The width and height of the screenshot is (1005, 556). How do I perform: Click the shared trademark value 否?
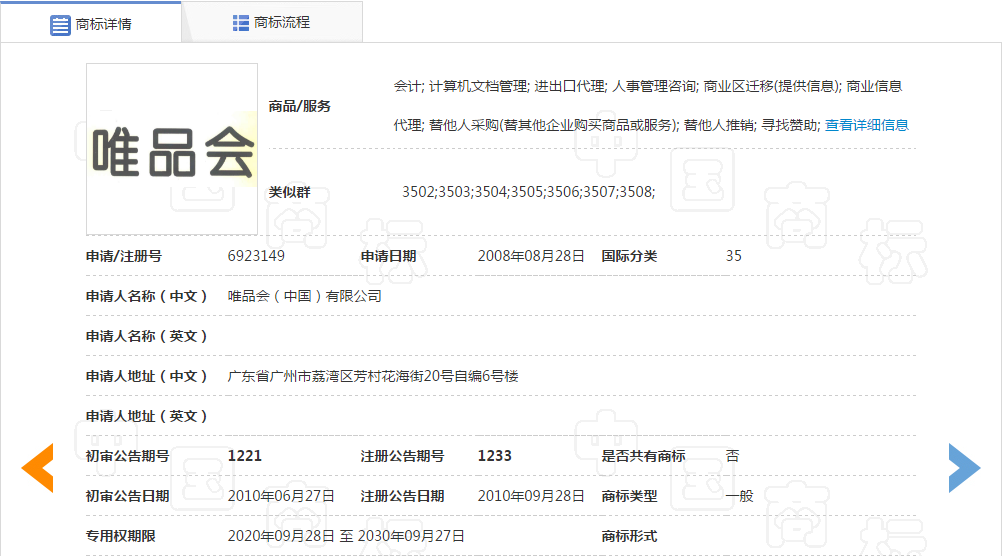pyautogui.click(x=733, y=456)
